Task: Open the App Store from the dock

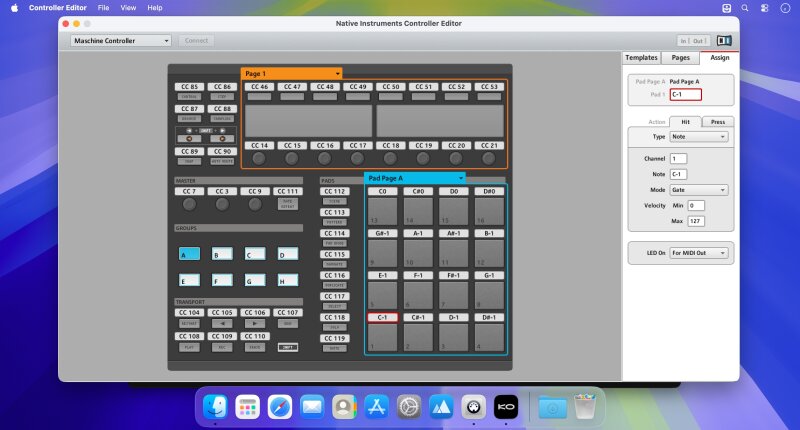Action: click(377, 407)
